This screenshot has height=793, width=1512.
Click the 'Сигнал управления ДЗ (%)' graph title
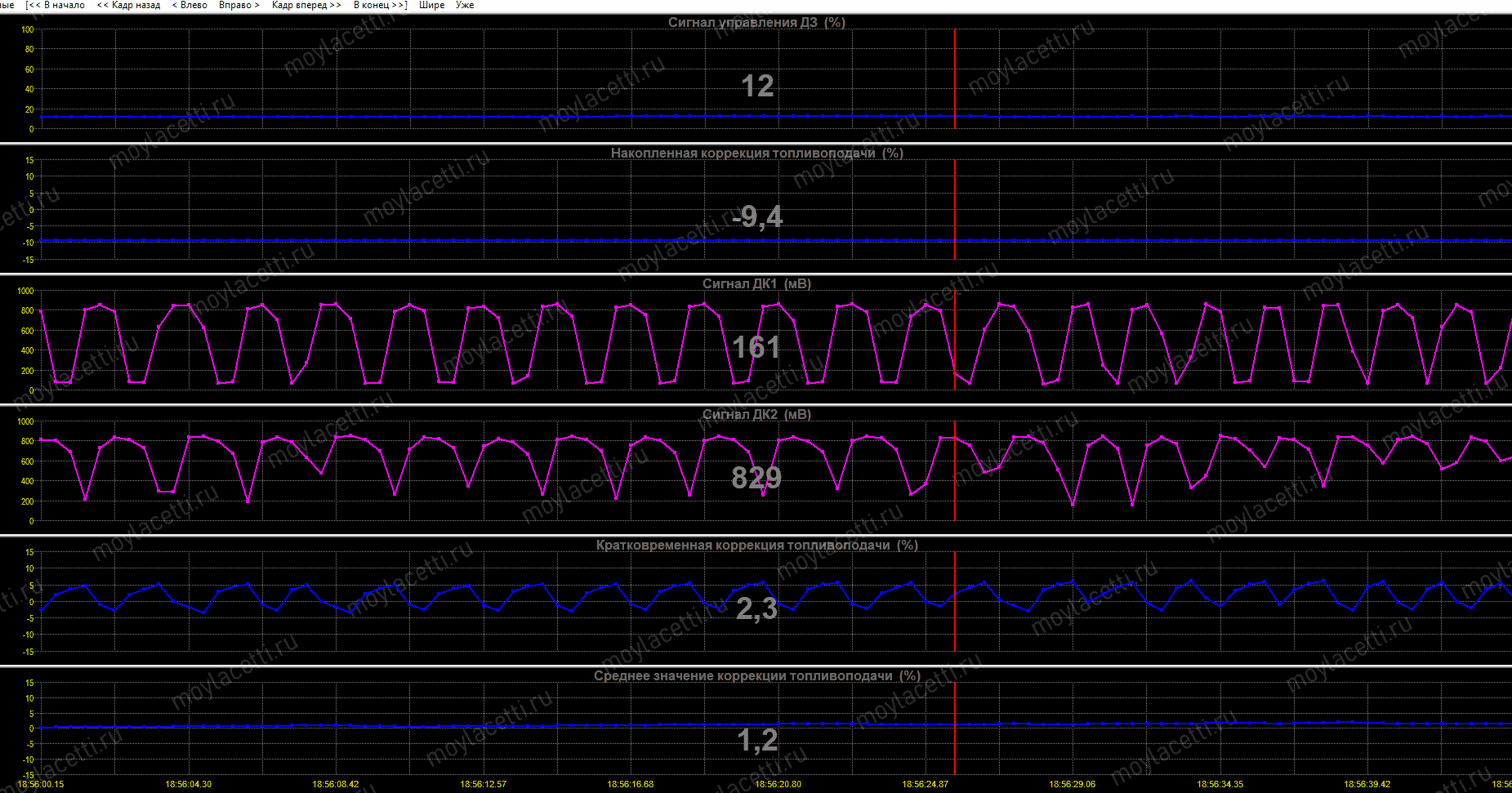[x=756, y=22]
